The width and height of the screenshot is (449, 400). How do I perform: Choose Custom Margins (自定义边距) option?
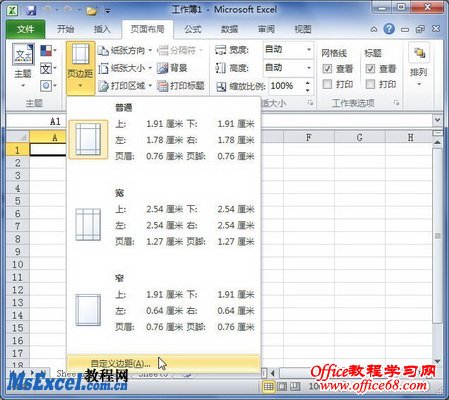[x=163, y=363]
